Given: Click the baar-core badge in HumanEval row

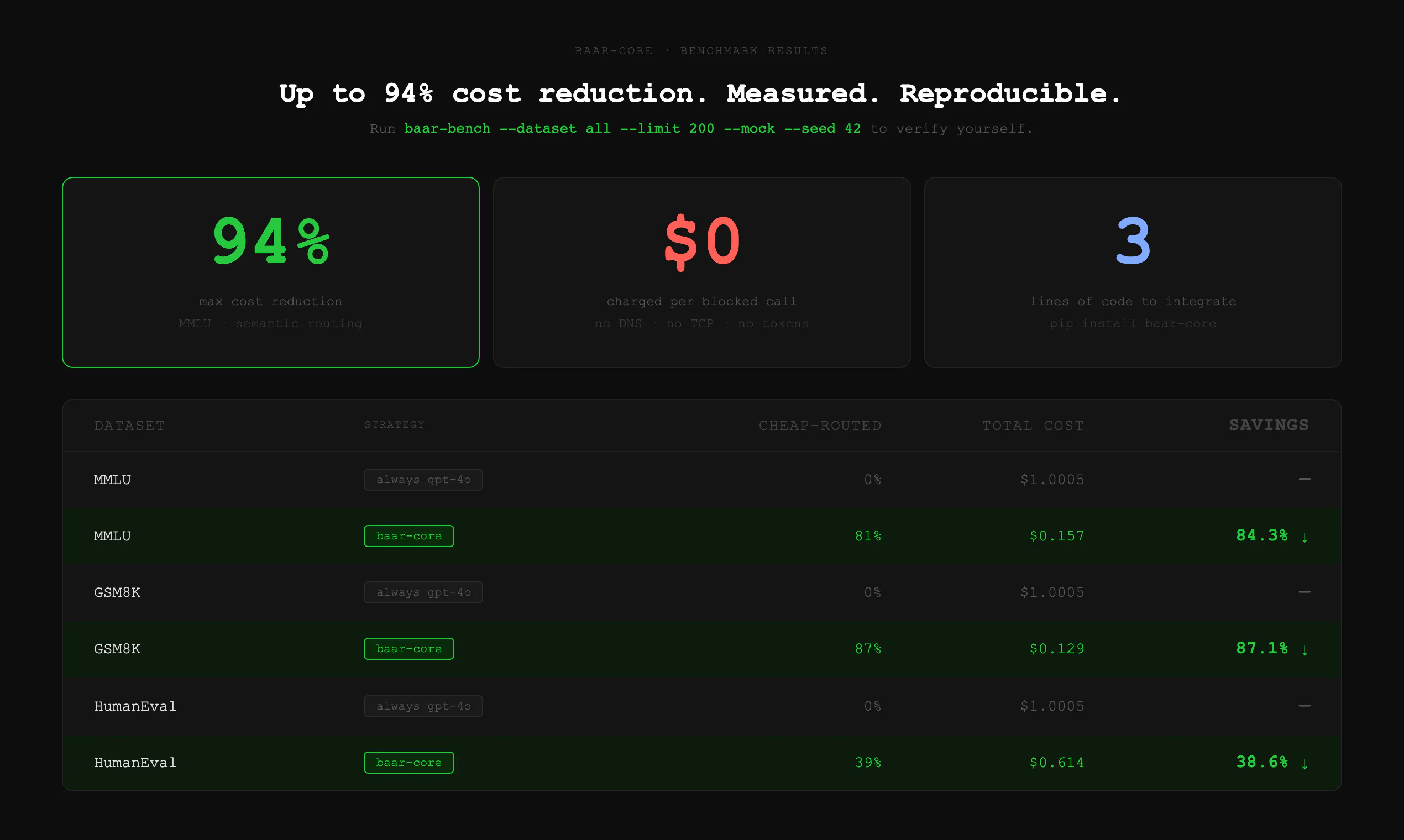Looking at the screenshot, I should tap(408, 763).
